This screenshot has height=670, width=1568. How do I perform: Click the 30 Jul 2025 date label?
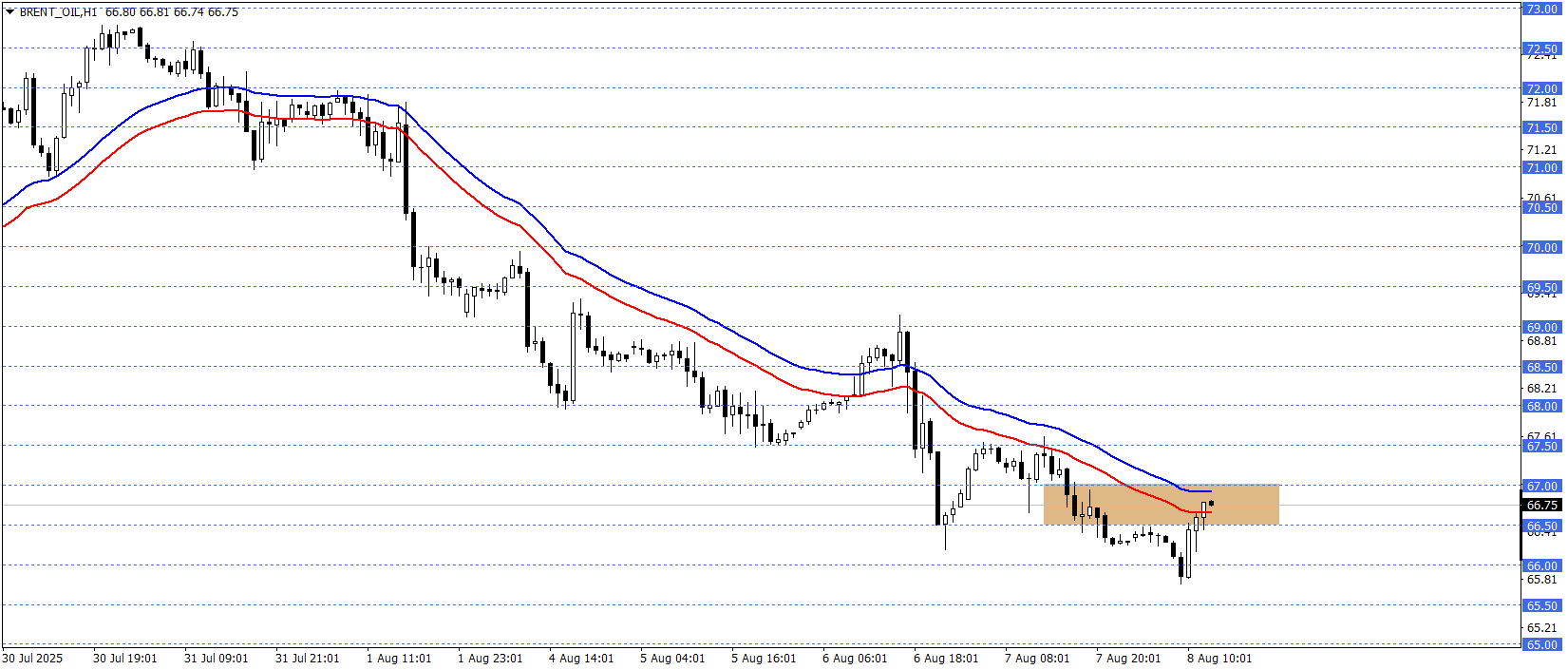point(33,658)
